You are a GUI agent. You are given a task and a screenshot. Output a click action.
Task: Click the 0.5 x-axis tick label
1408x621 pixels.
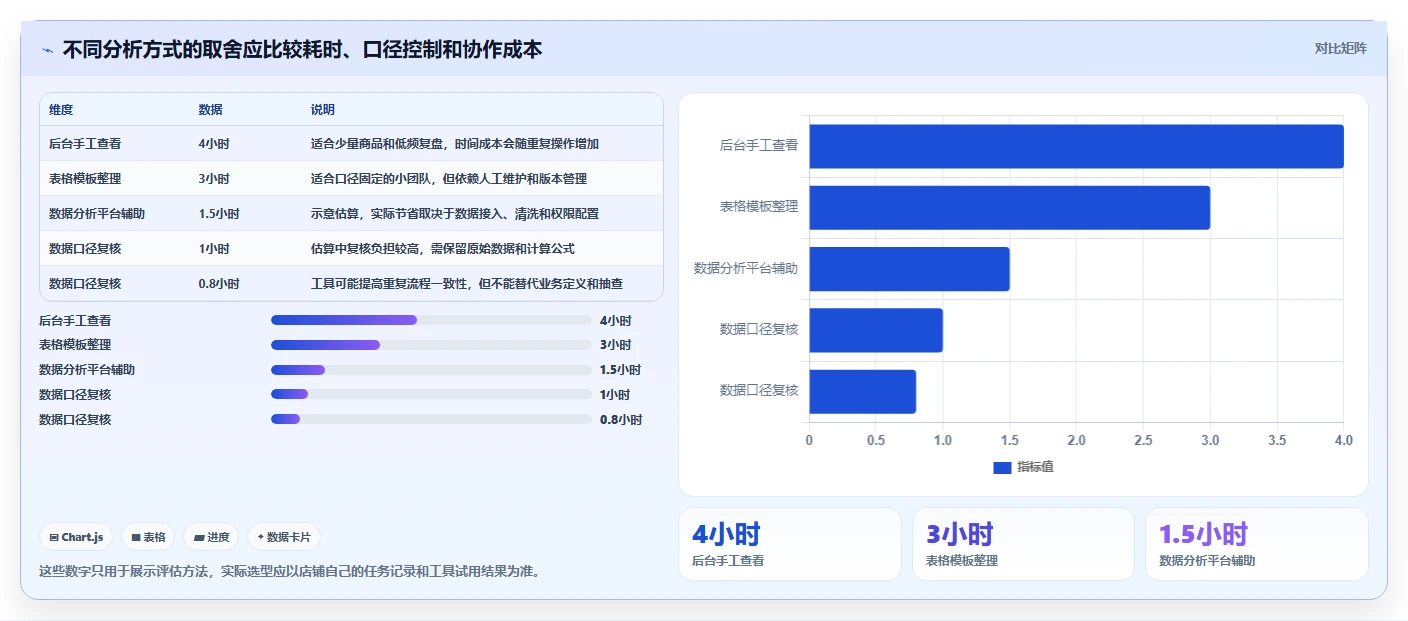click(x=876, y=441)
